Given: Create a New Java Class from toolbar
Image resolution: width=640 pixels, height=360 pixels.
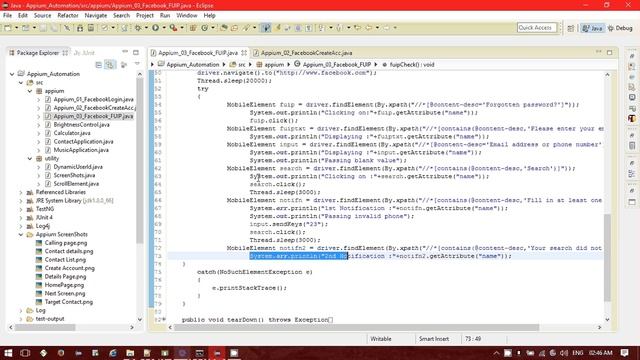Looking at the screenshot, I should 204,28.
